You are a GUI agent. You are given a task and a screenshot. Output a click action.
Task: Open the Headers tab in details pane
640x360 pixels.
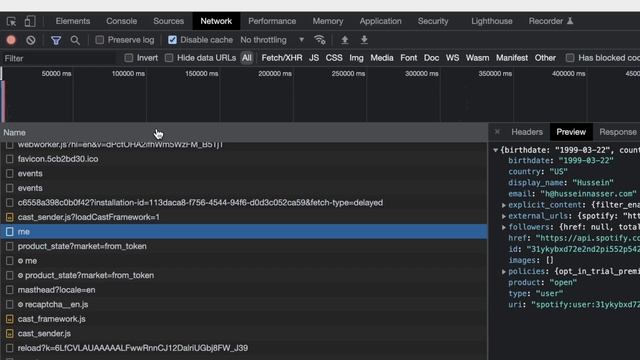(527, 132)
